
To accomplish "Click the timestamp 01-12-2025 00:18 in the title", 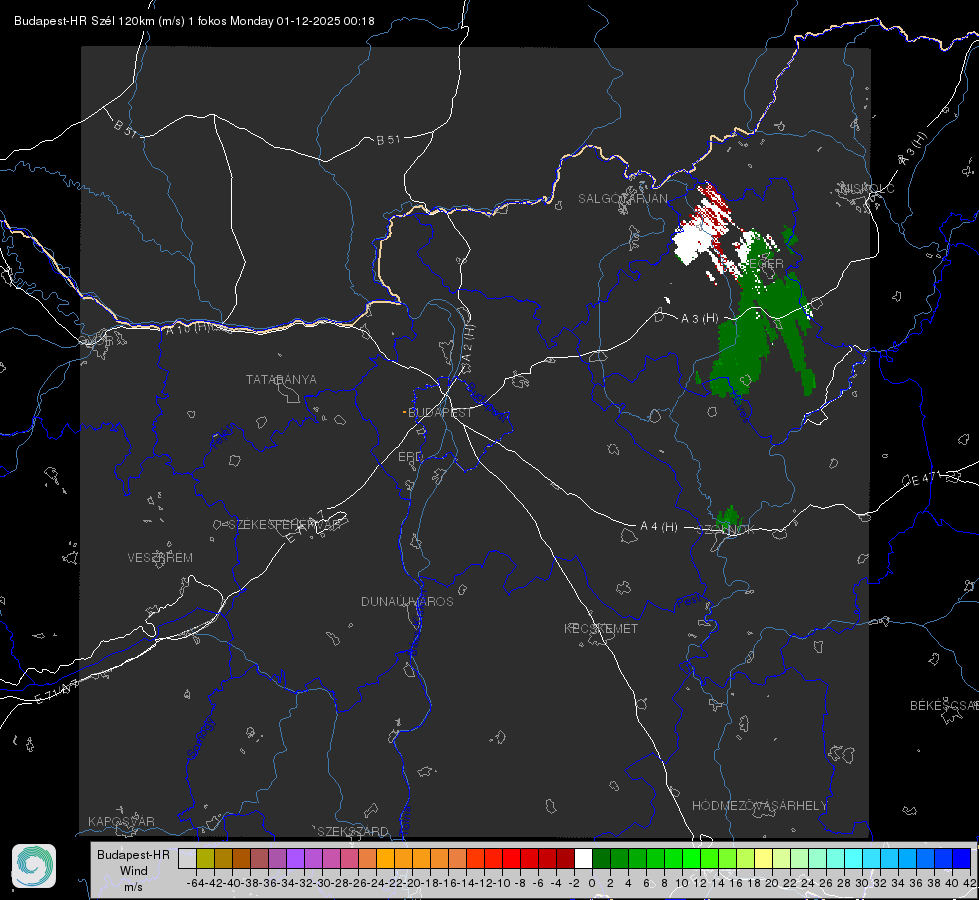I will 325,21.
